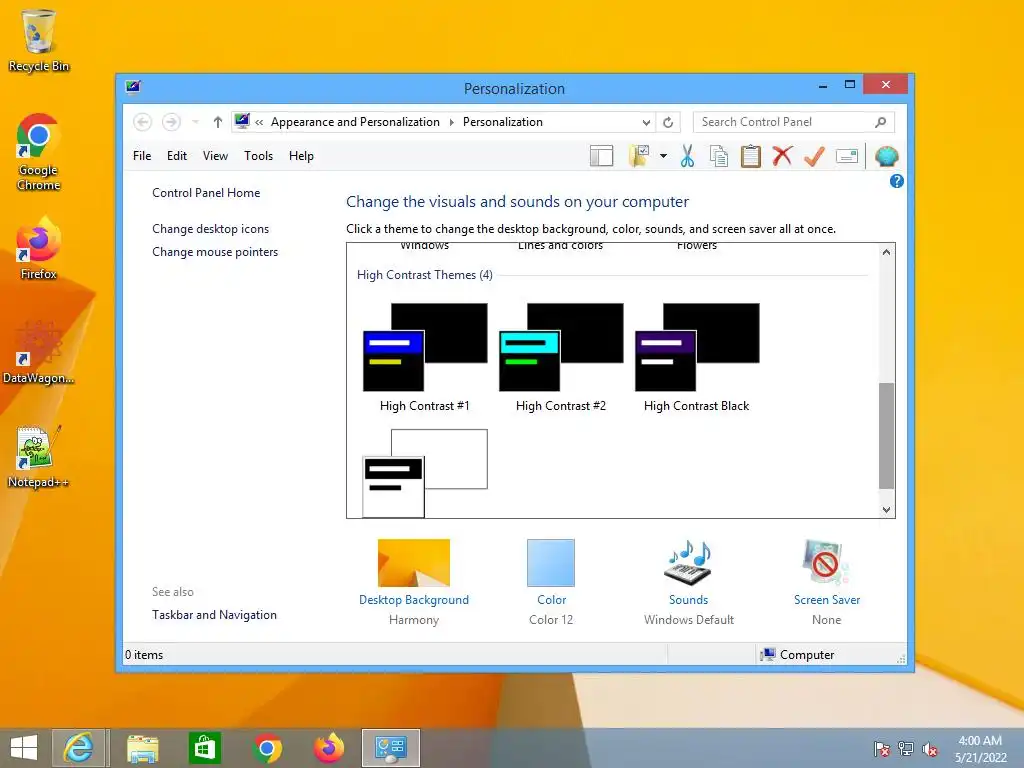Click the theme list scrollbar thumb

point(886,436)
